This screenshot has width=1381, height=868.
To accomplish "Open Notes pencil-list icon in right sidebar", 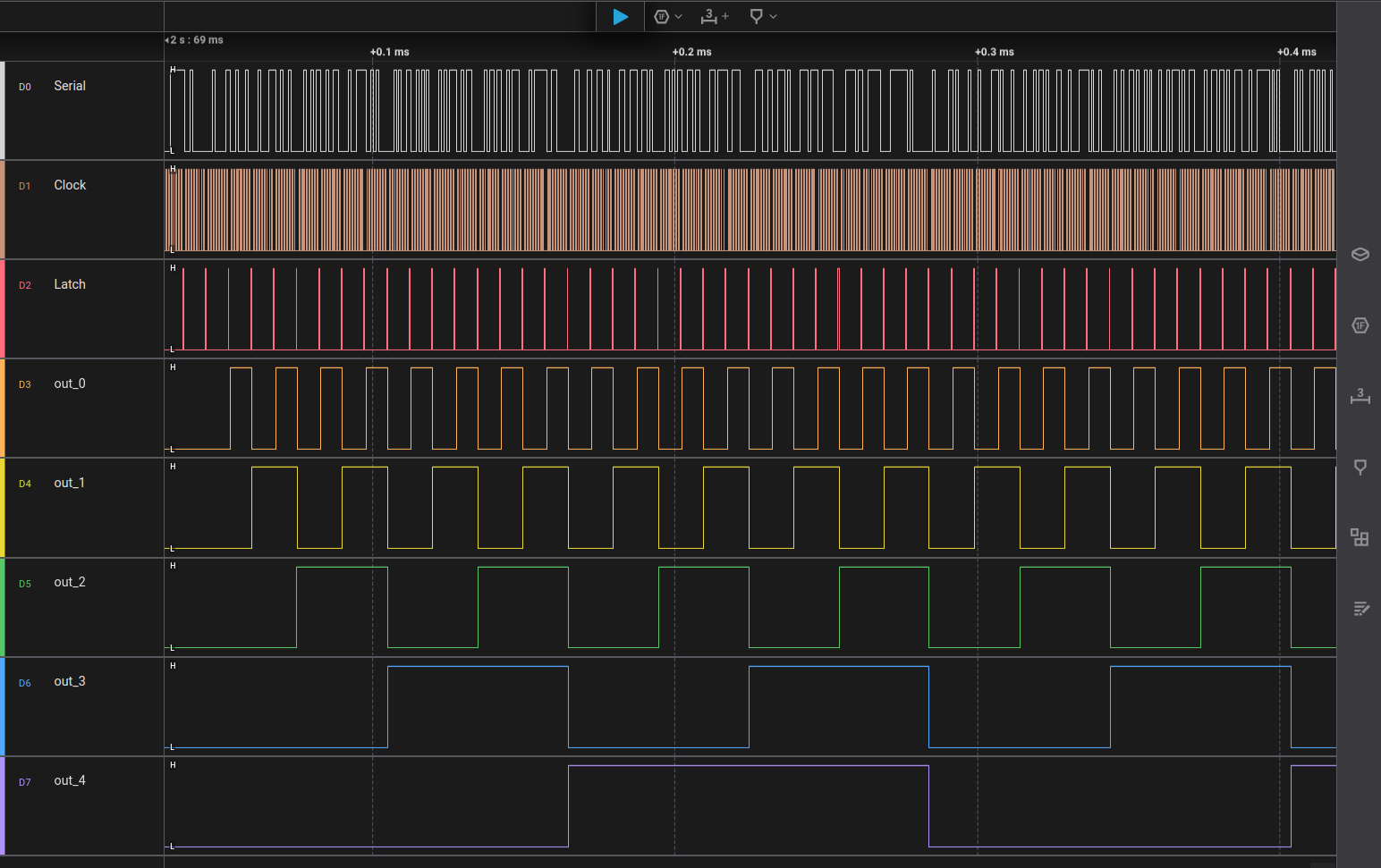I will pyautogui.click(x=1360, y=609).
